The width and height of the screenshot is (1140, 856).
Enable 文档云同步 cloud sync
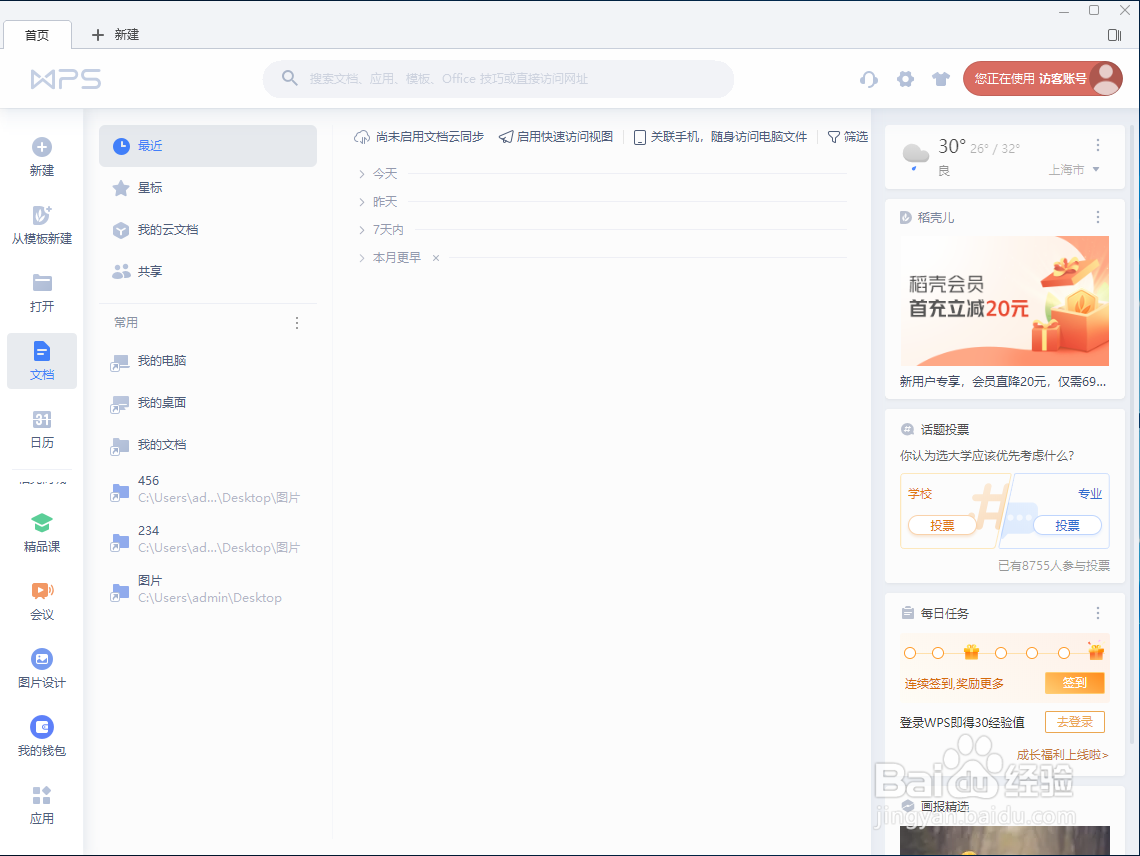420,137
